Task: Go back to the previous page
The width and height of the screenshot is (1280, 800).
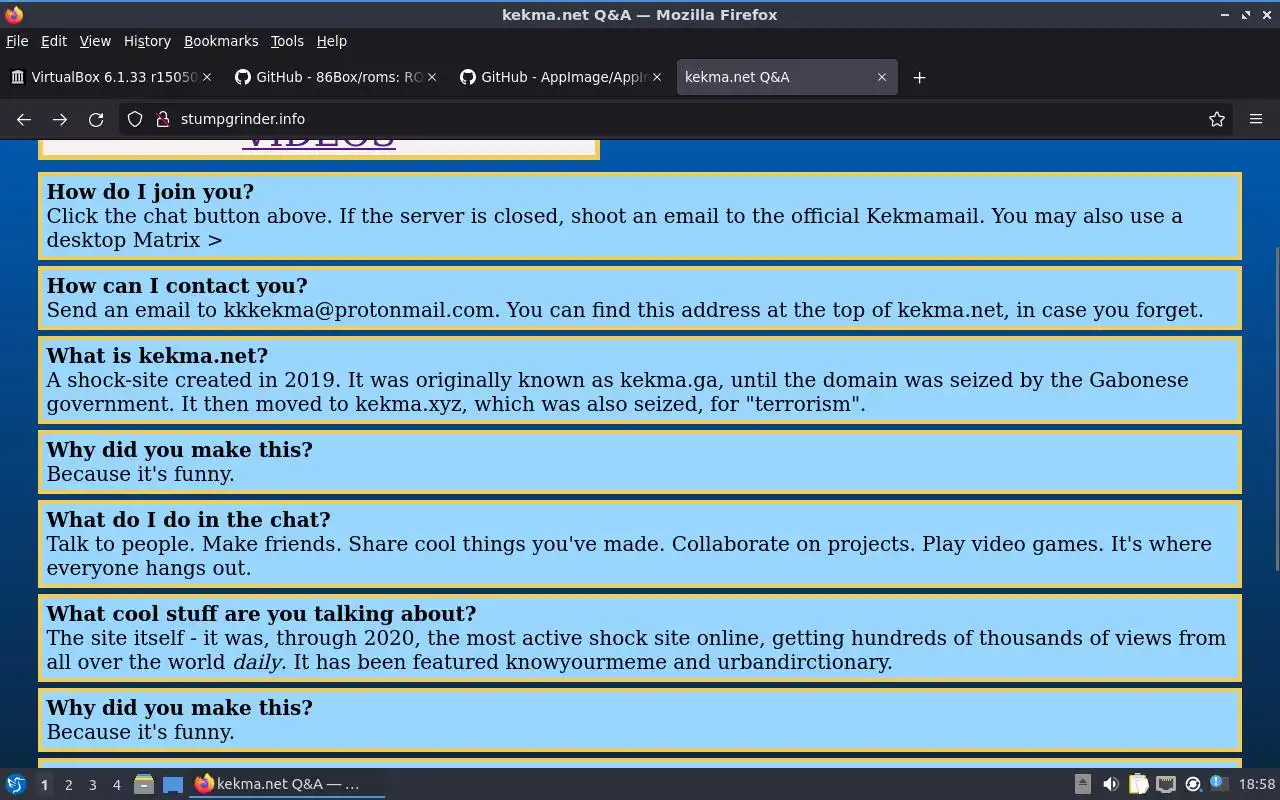Action: point(24,119)
